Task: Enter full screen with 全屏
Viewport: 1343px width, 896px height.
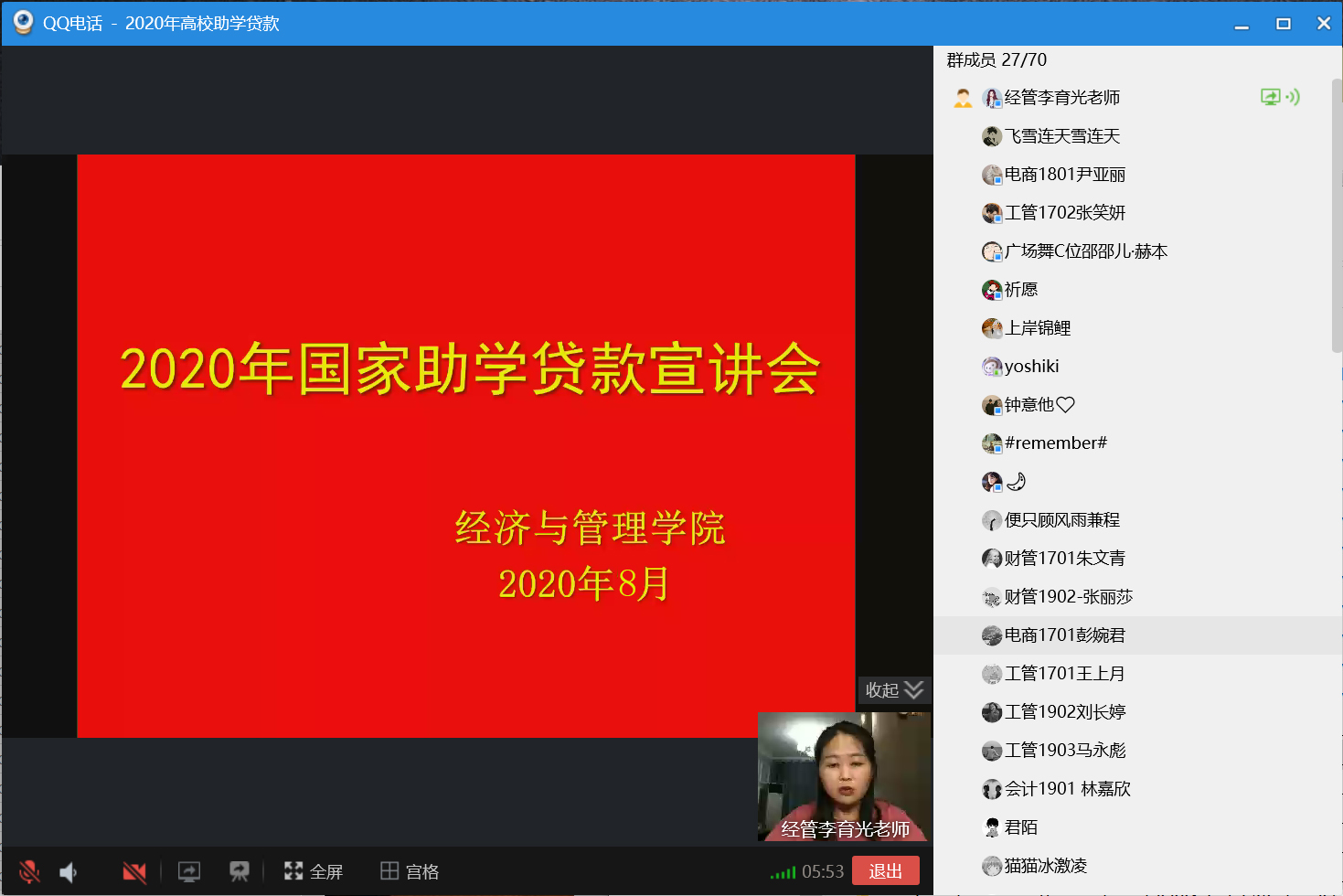Action: click(x=314, y=872)
